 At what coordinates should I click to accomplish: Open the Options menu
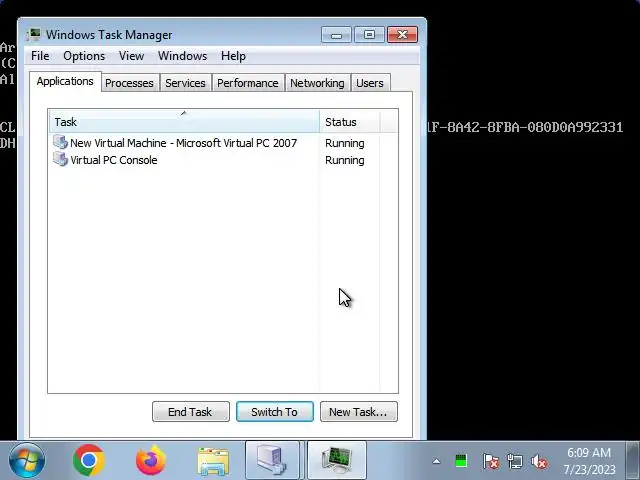84,56
